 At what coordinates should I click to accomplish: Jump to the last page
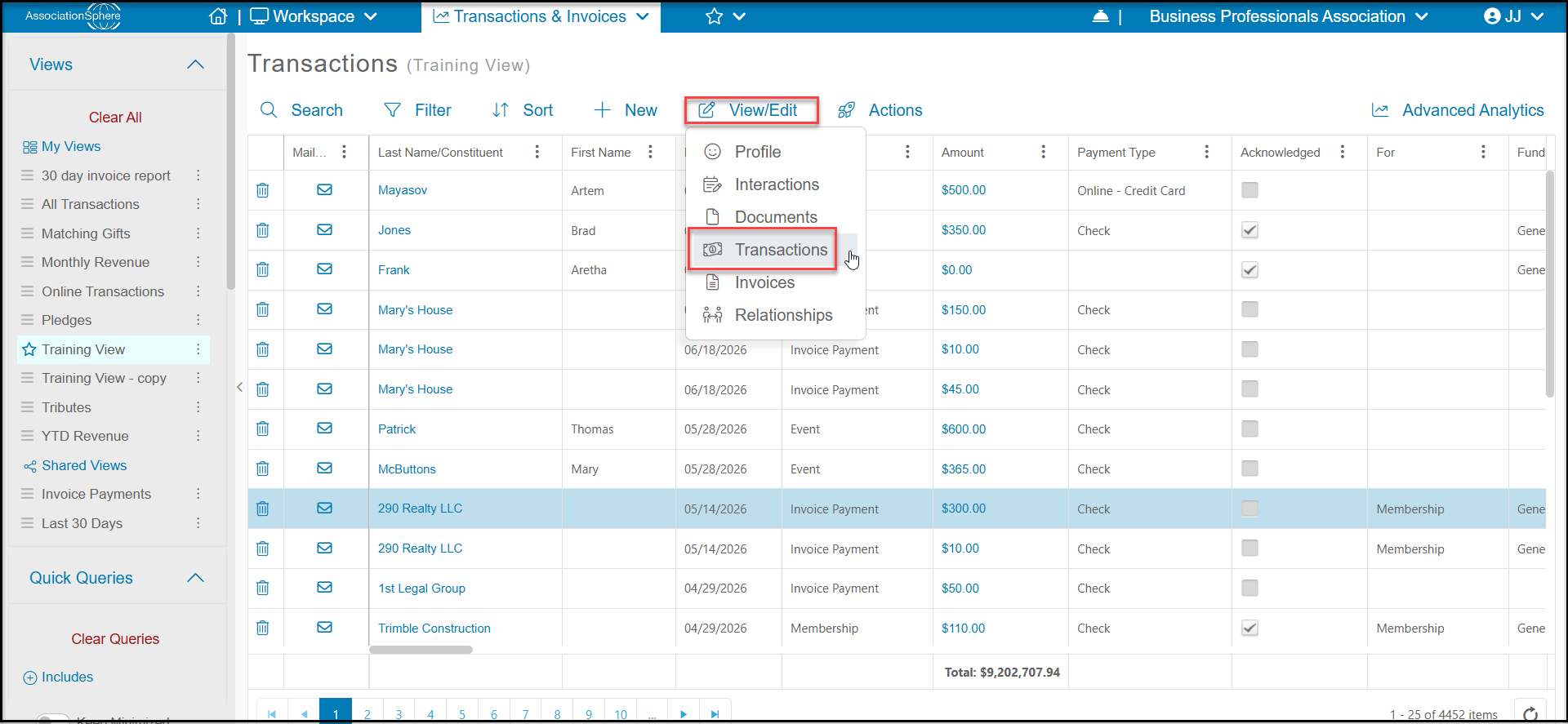715,714
